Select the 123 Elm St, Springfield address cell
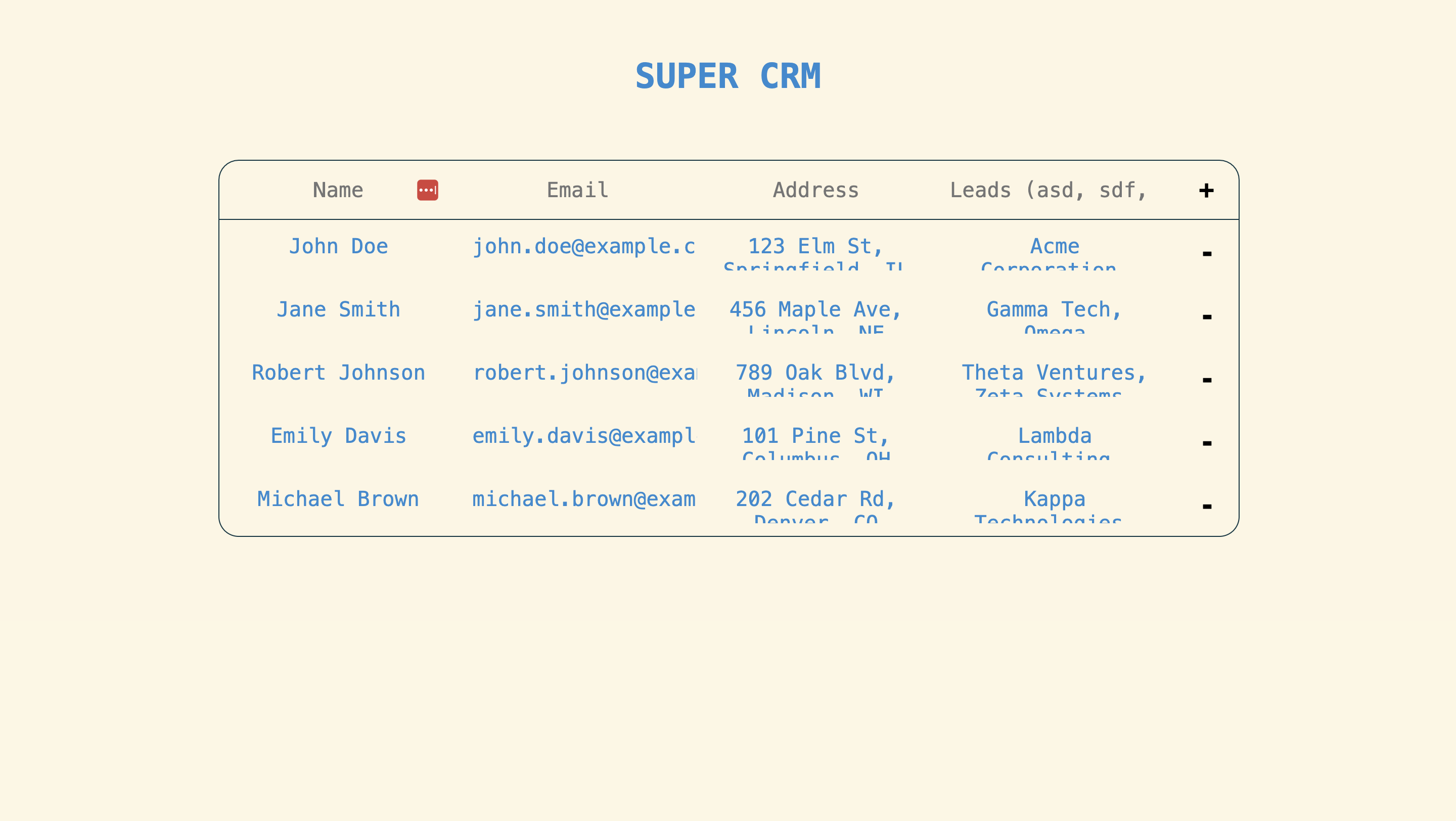Image resolution: width=1456 pixels, height=821 pixels. [814, 254]
